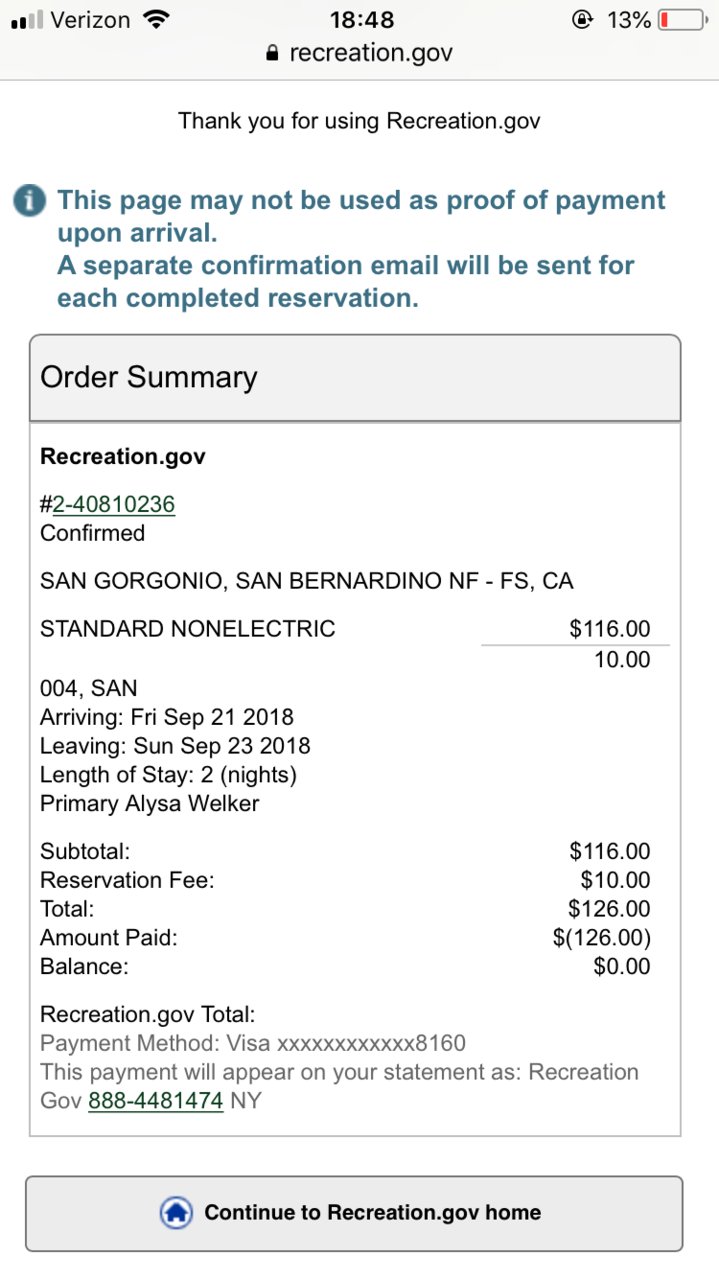This screenshot has height=1279, width=719.
Task: Tap the STANDARD NONELECTRIC line item
Action: (188, 629)
